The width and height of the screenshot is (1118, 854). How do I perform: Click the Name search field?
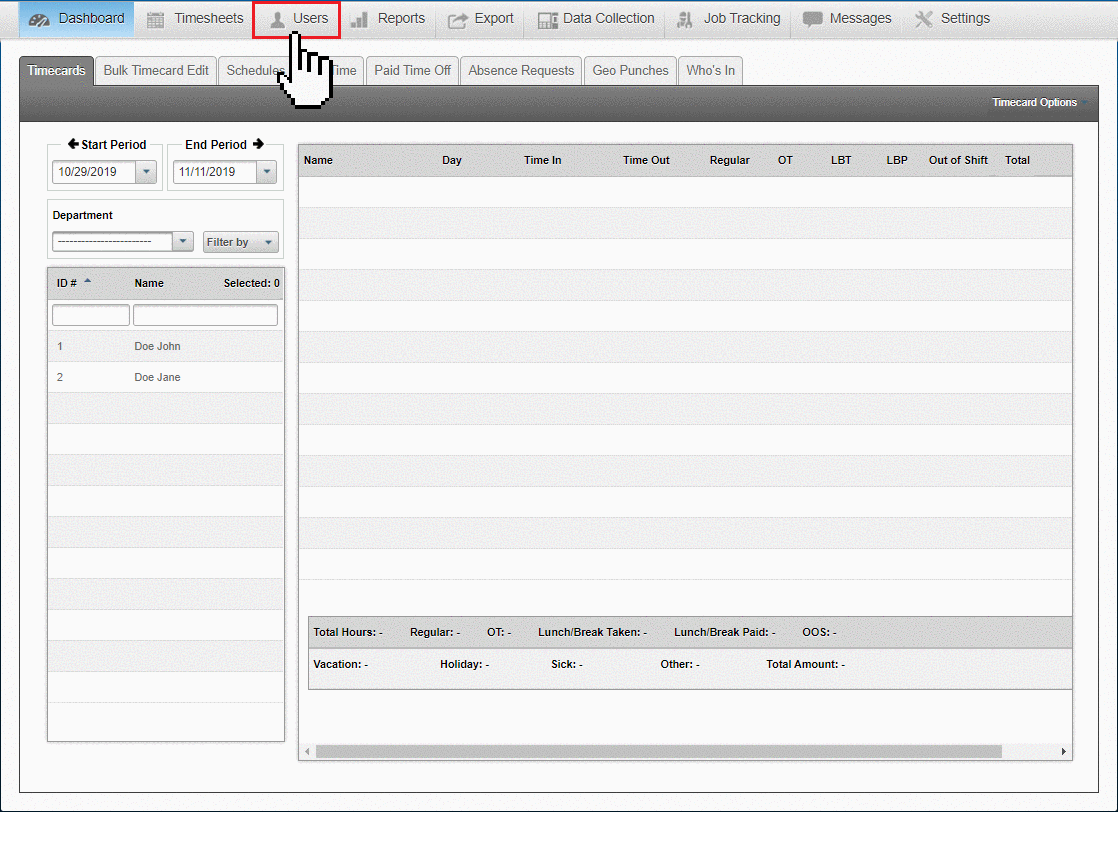(205, 314)
